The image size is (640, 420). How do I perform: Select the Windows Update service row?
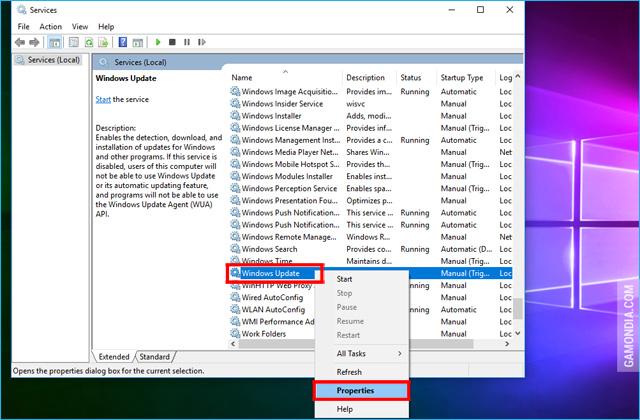[x=370, y=273]
